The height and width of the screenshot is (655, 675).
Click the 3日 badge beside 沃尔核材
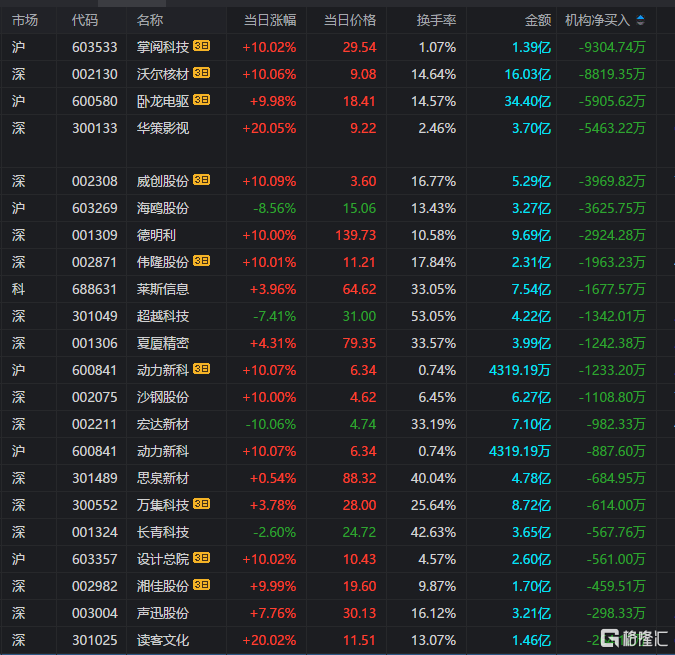pos(201,73)
